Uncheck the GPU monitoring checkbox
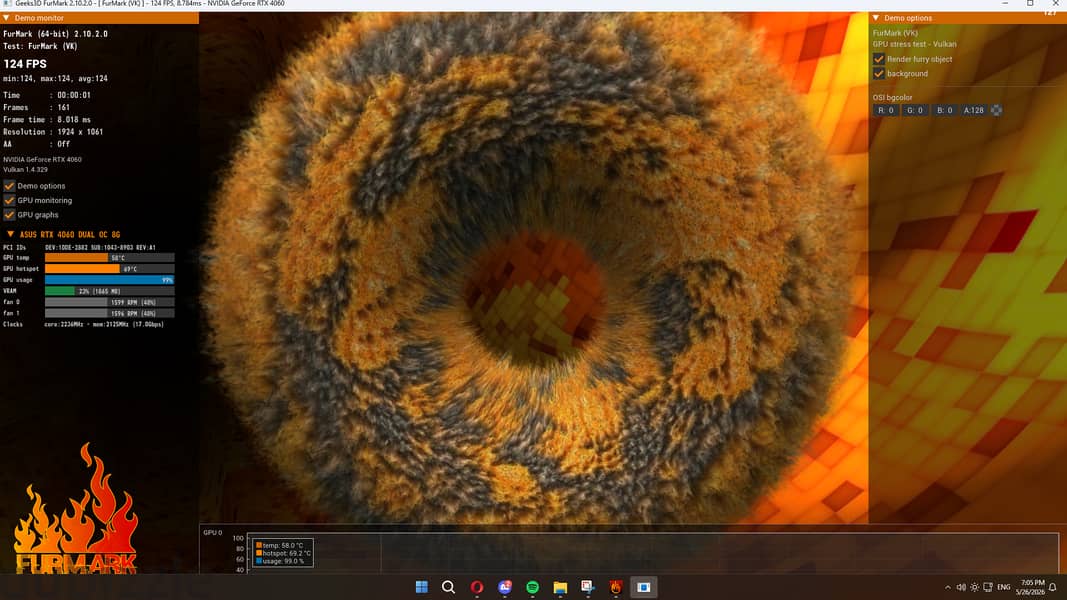The width and height of the screenshot is (1067, 600). click(x=10, y=200)
